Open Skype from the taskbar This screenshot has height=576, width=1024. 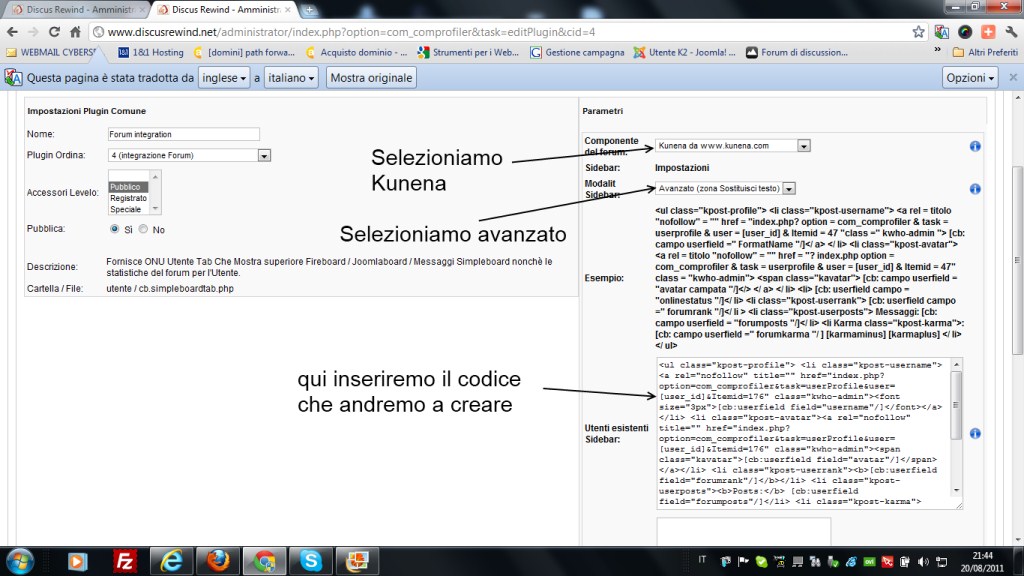[311, 559]
